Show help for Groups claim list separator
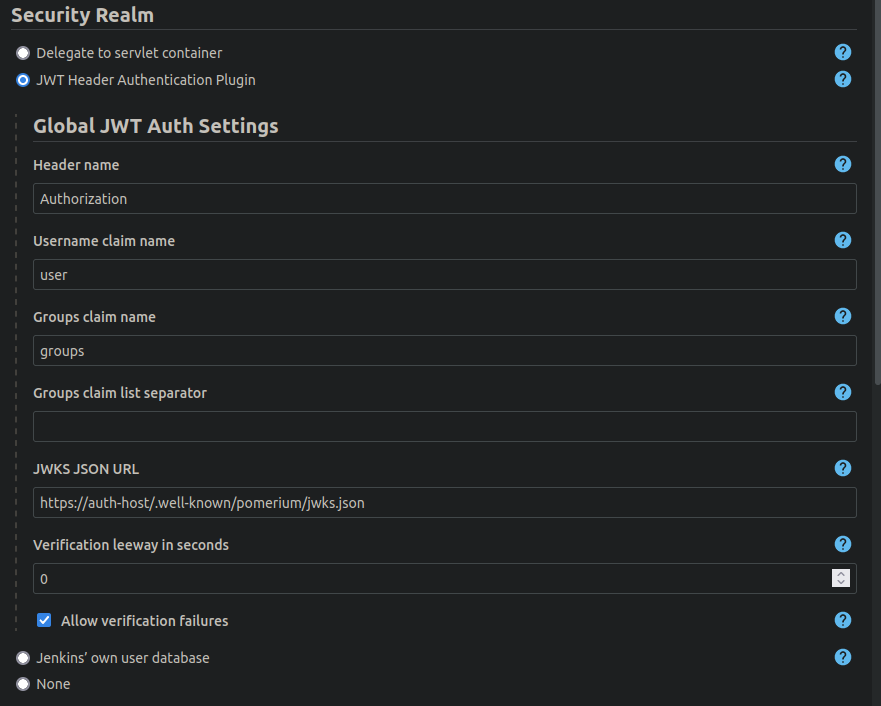The image size is (881, 706). pos(842,392)
